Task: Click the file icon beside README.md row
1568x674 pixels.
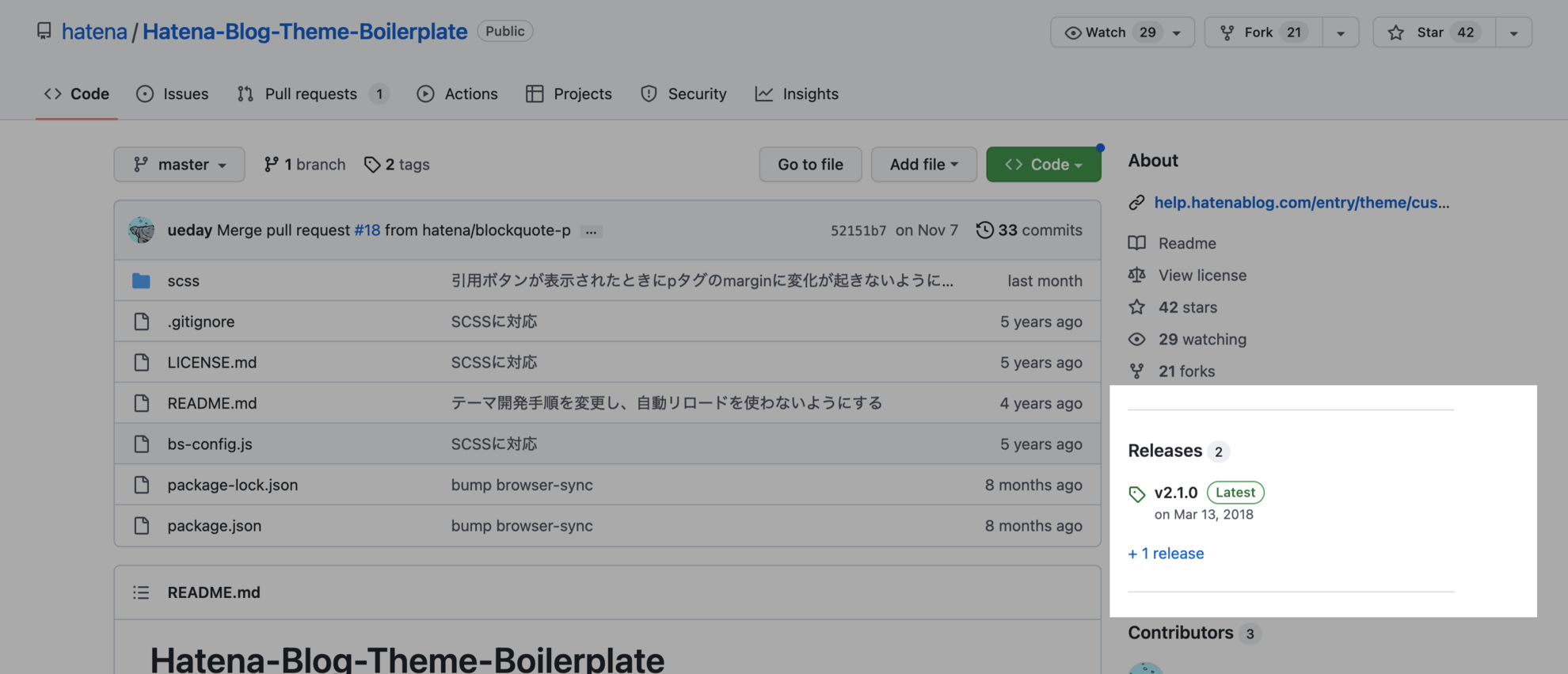Action: click(x=141, y=402)
